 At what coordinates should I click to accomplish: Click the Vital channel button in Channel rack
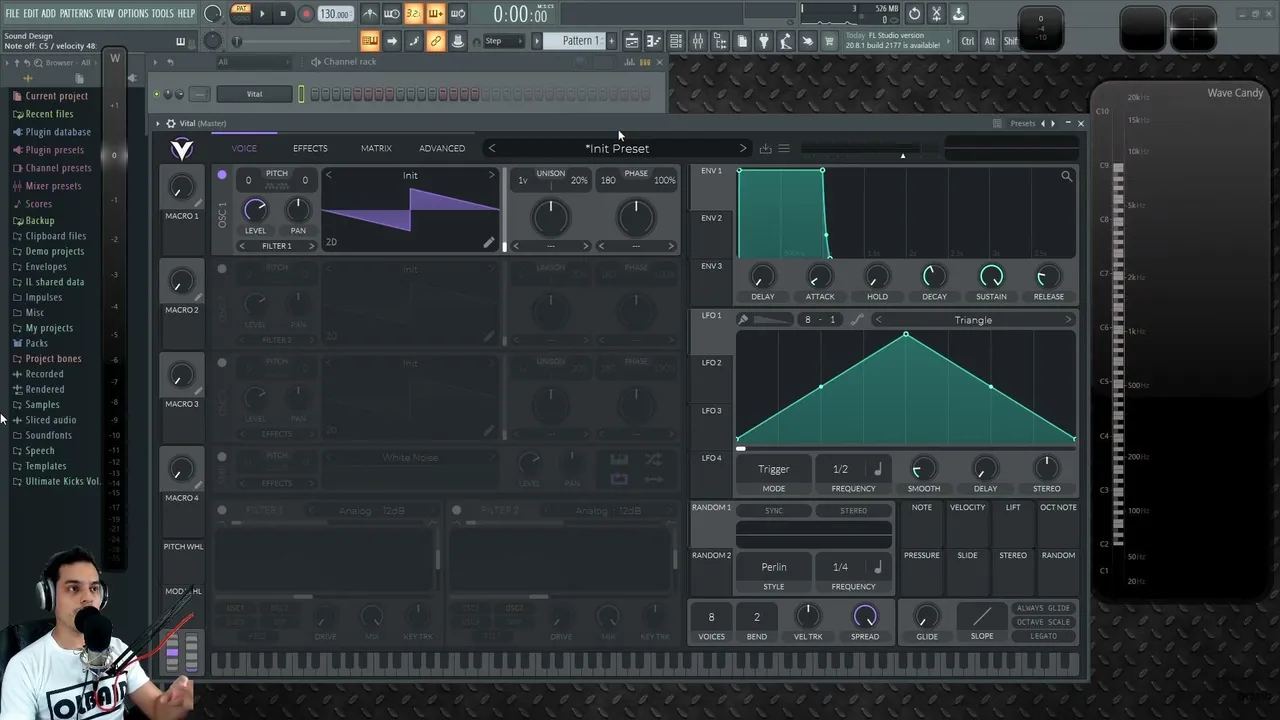point(255,94)
